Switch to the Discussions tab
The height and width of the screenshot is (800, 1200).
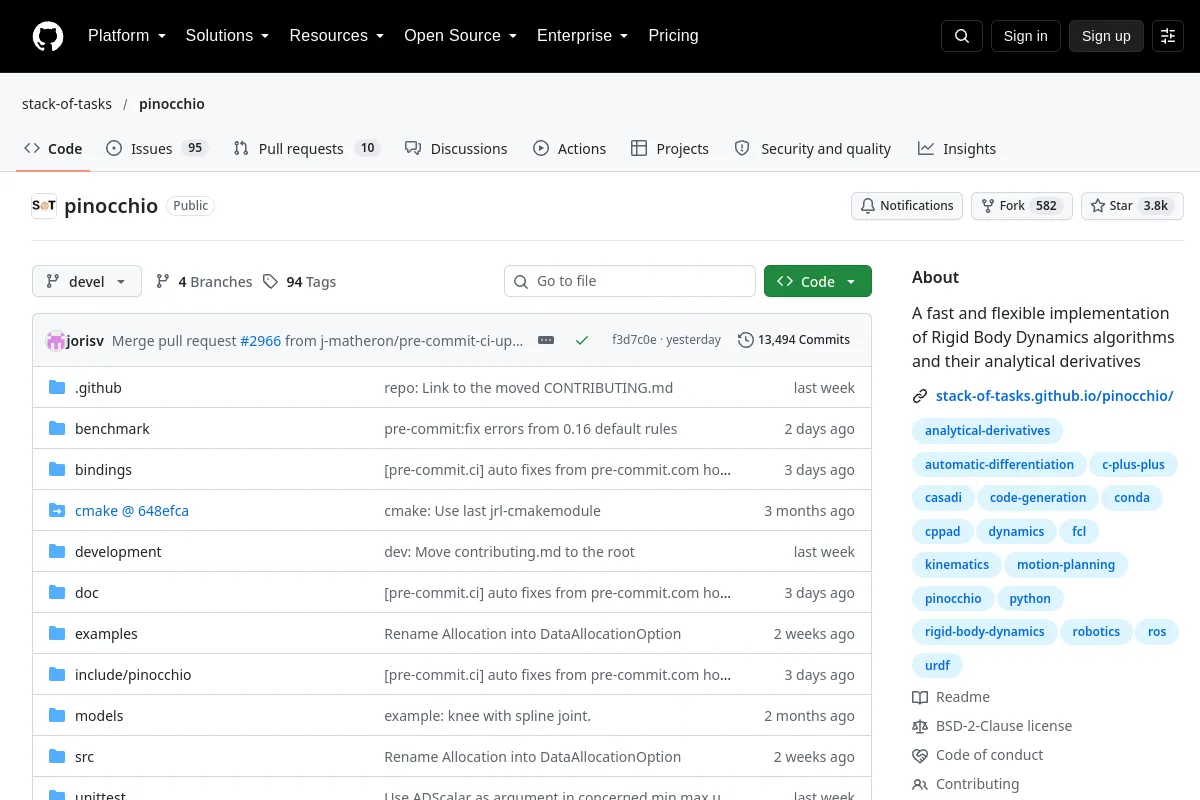[456, 149]
